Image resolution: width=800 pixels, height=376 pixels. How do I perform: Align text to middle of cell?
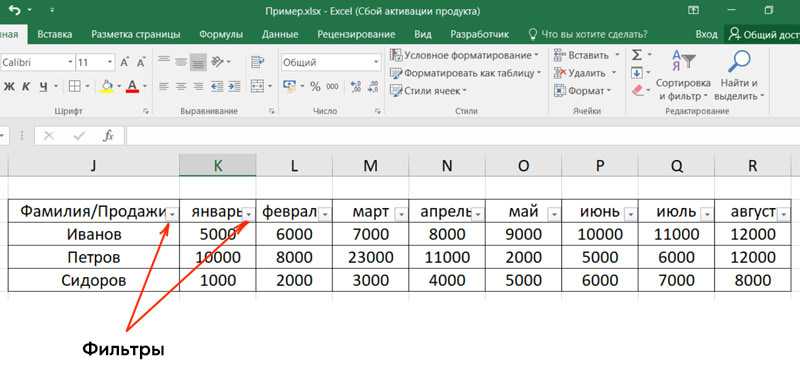181,62
